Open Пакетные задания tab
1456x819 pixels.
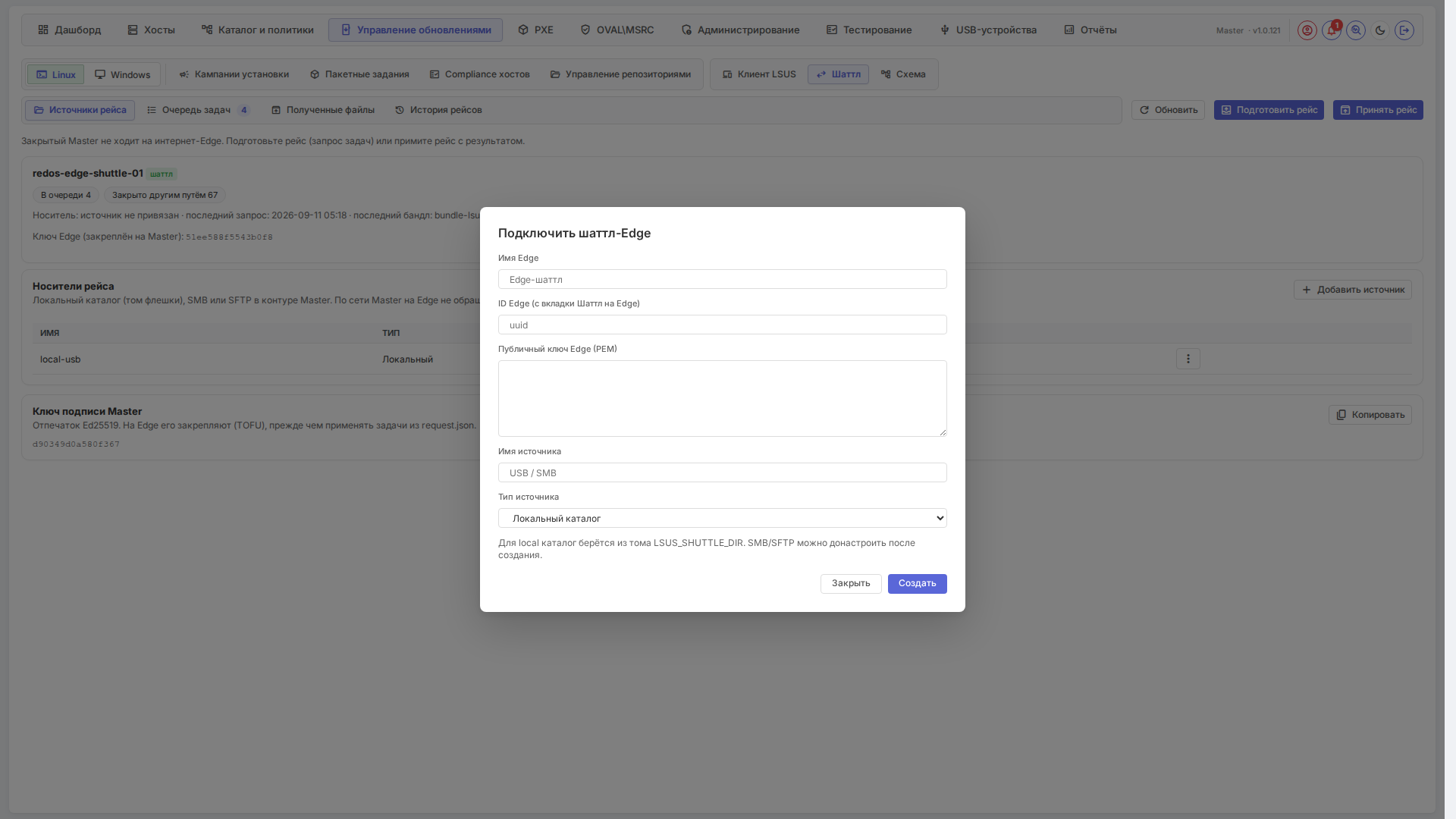pos(359,74)
